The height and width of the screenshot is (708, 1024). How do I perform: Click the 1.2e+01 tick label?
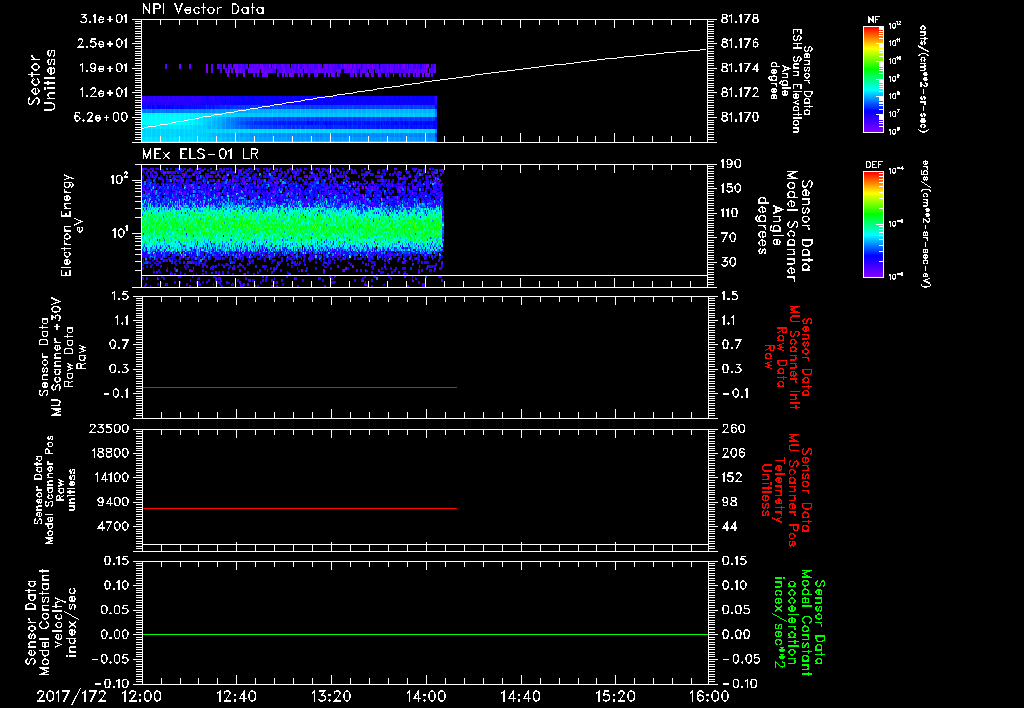click(103, 93)
